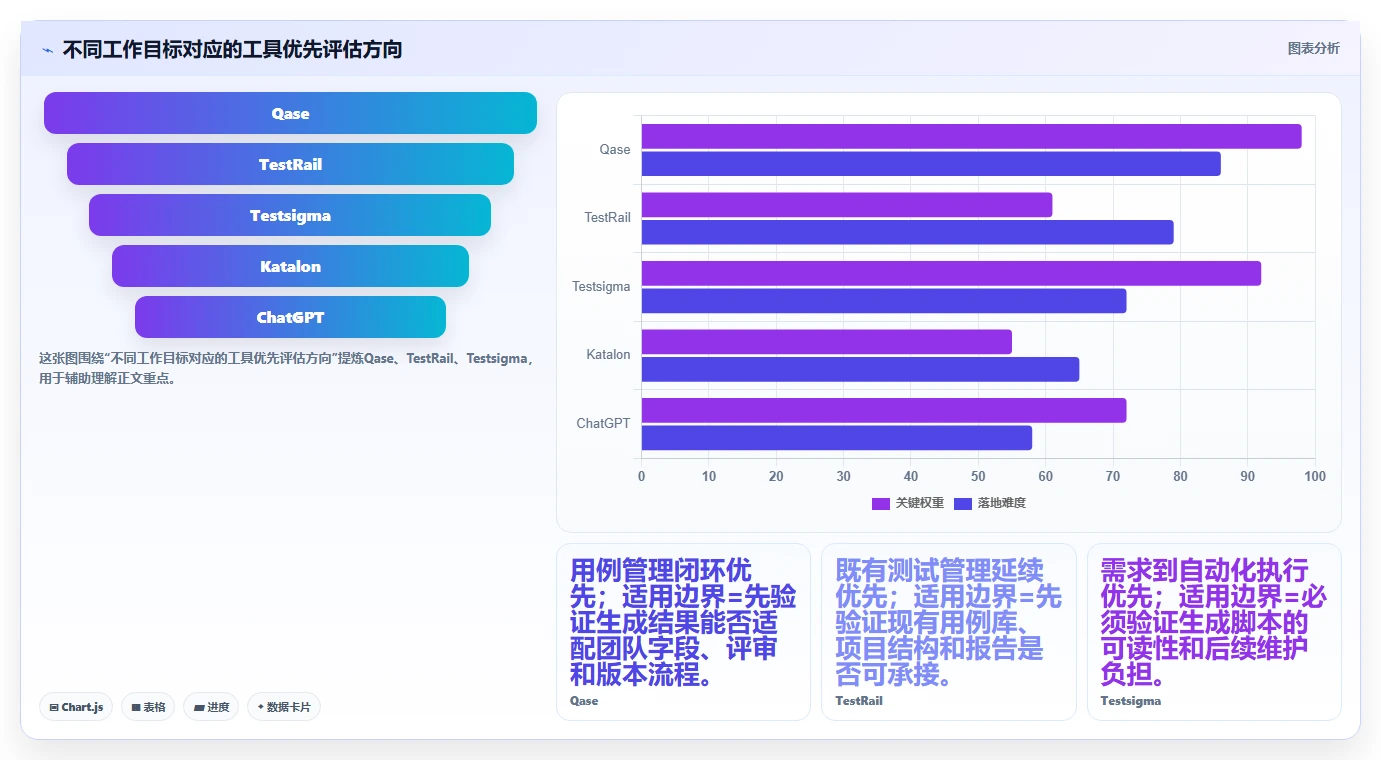This screenshot has width=1381, height=760.
Task: Select the Testsigma funnel bar
Action: (290, 215)
